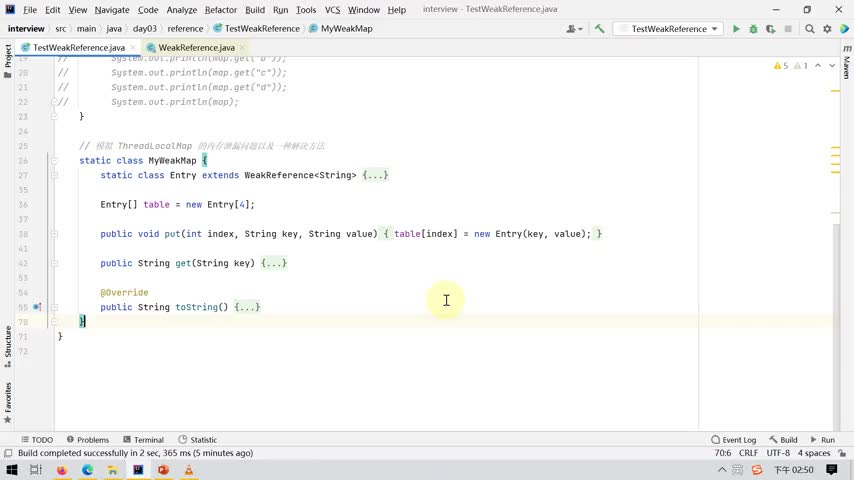Show hidden system tray icons chevron
The height and width of the screenshot is (480, 854).
[722, 470]
